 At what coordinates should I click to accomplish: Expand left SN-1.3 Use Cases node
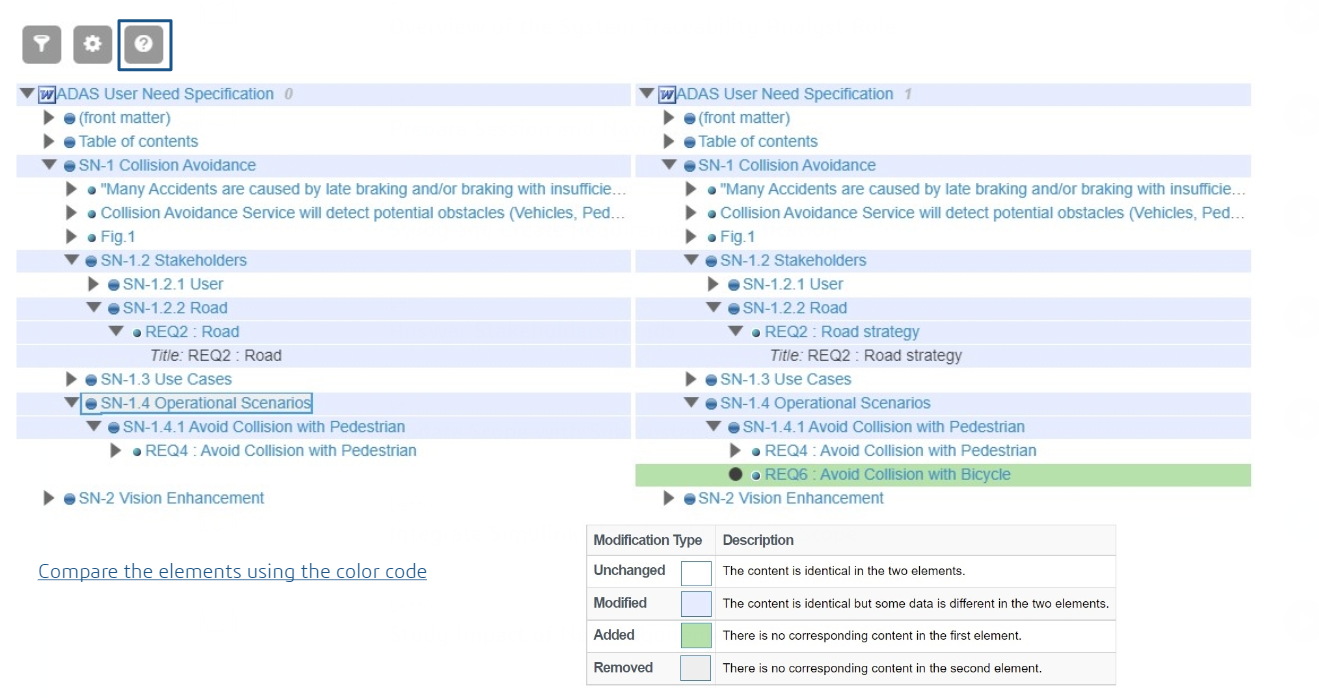click(71, 380)
